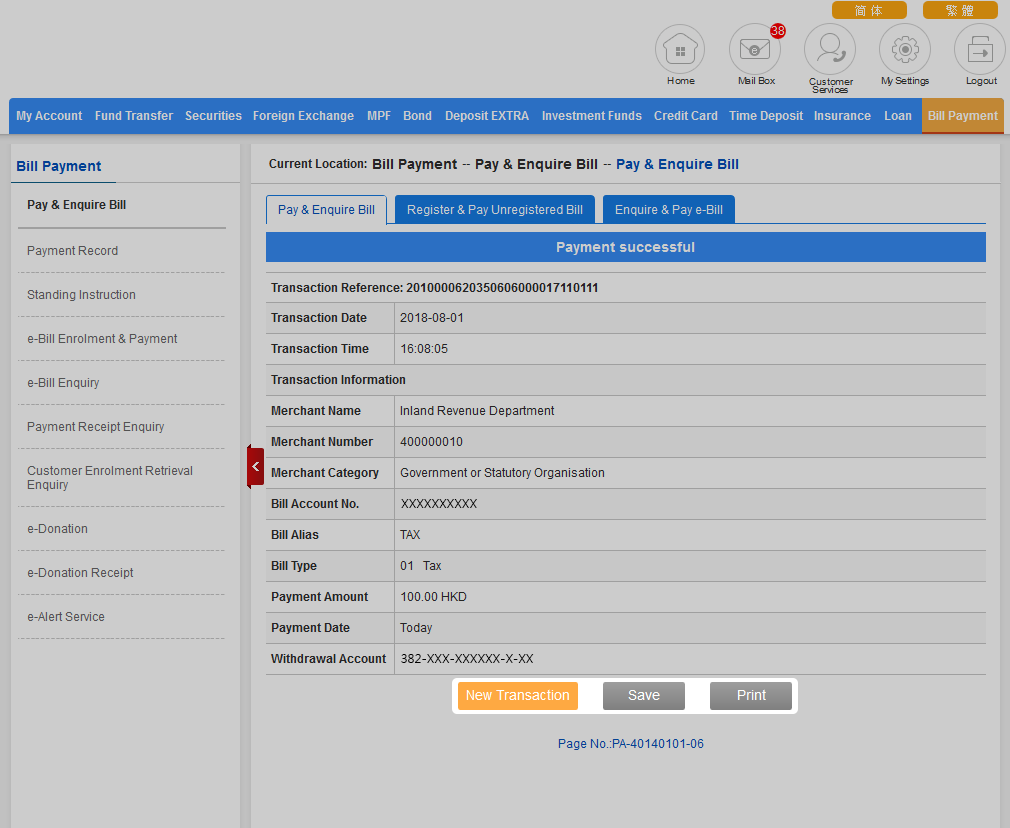Switch language to Simplified Chinese
1010x828 pixels.
click(869, 10)
